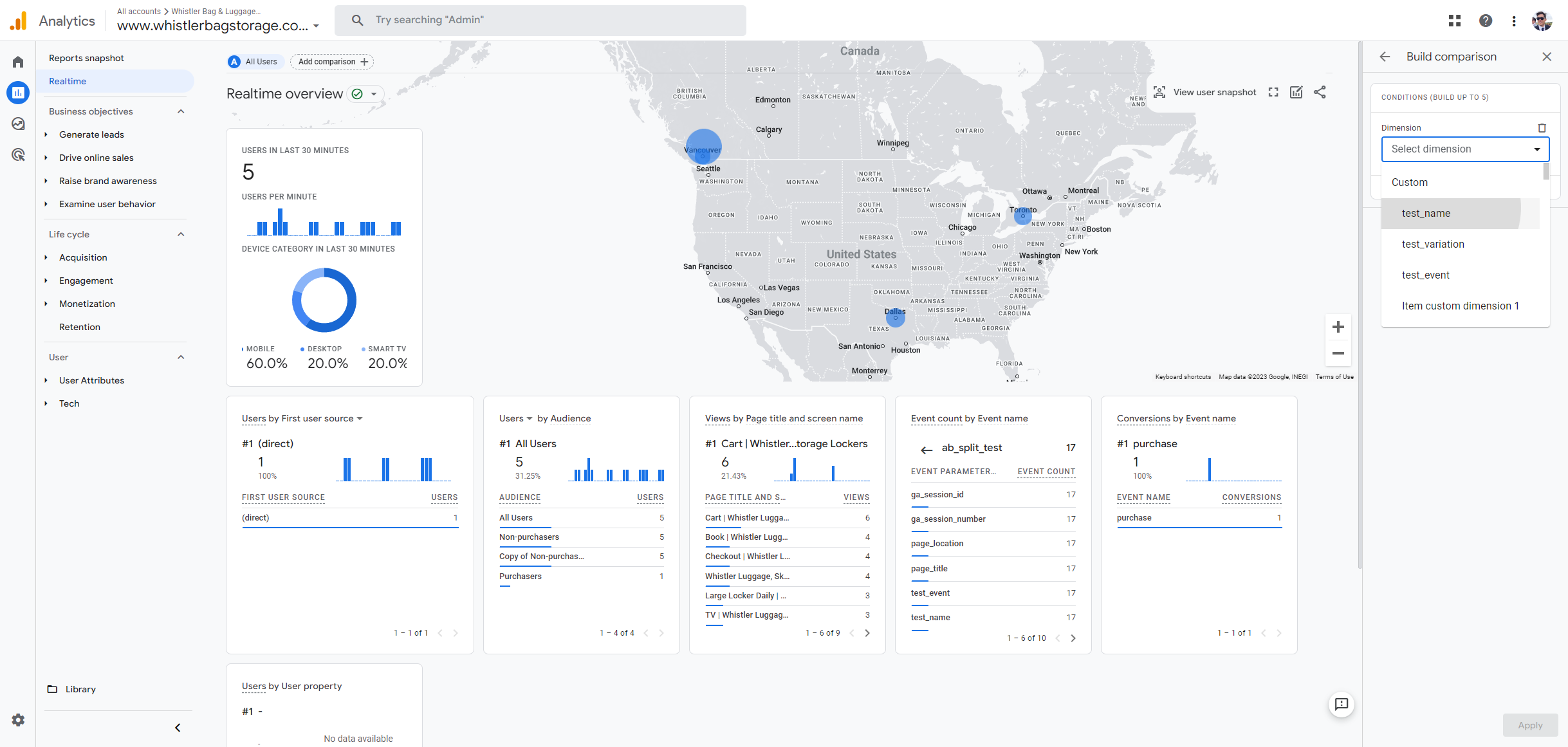Choose test_variation dimension option
This screenshot has height=747, width=1568.
pyautogui.click(x=1461, y=244)
